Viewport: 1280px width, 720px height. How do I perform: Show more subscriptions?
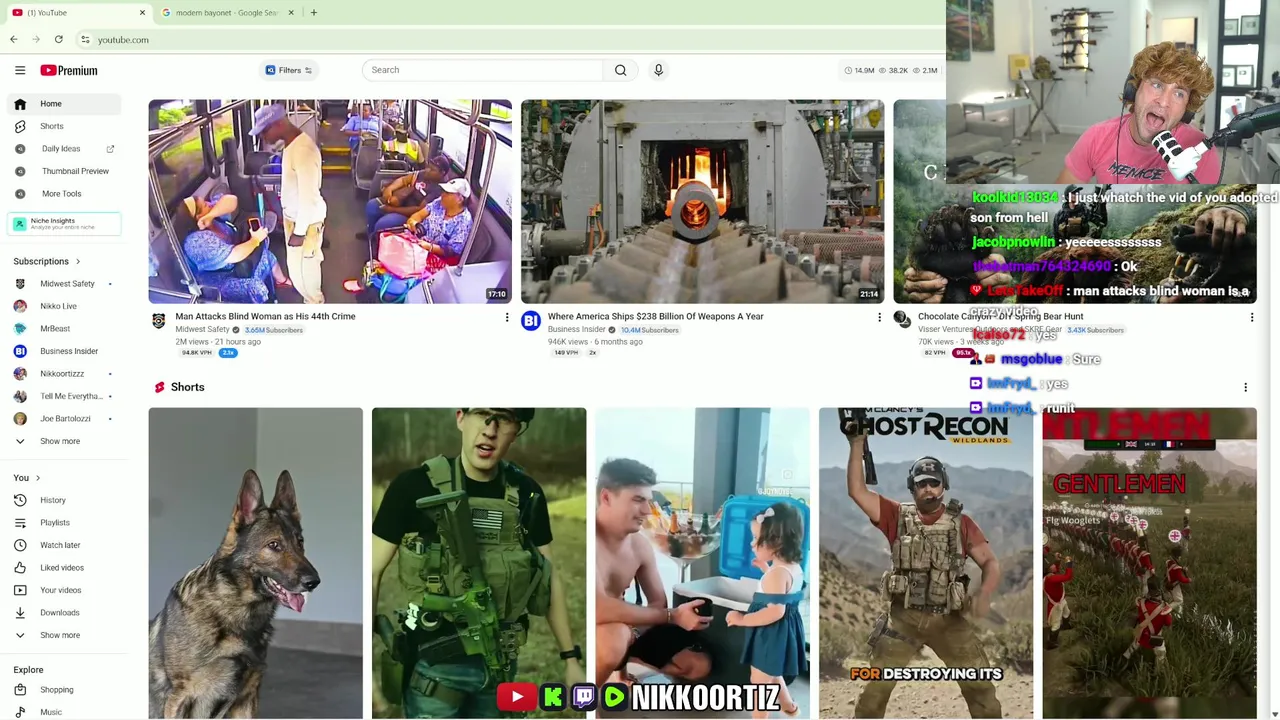click(64, 441)
